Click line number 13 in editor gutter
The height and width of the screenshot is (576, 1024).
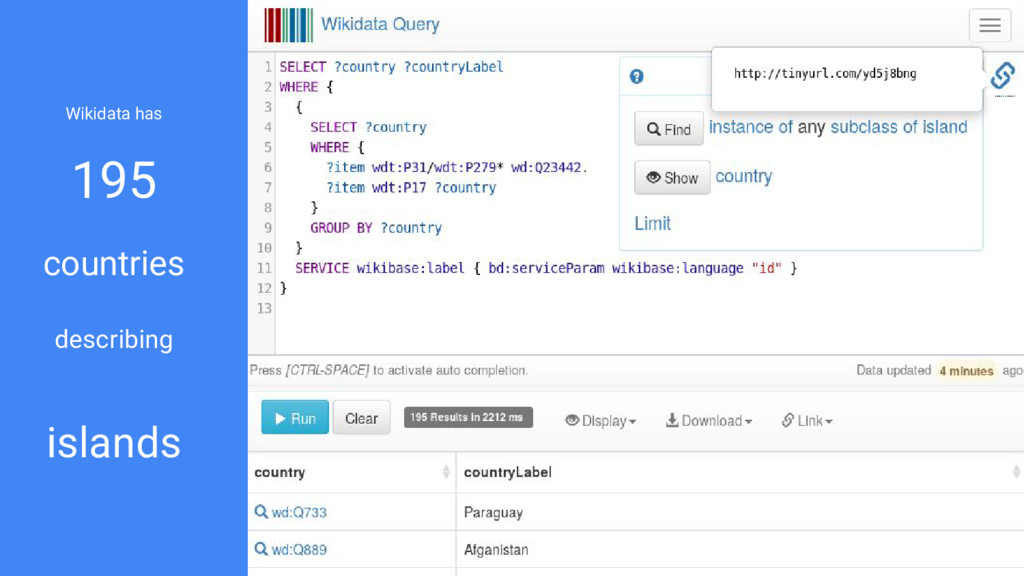264,308
